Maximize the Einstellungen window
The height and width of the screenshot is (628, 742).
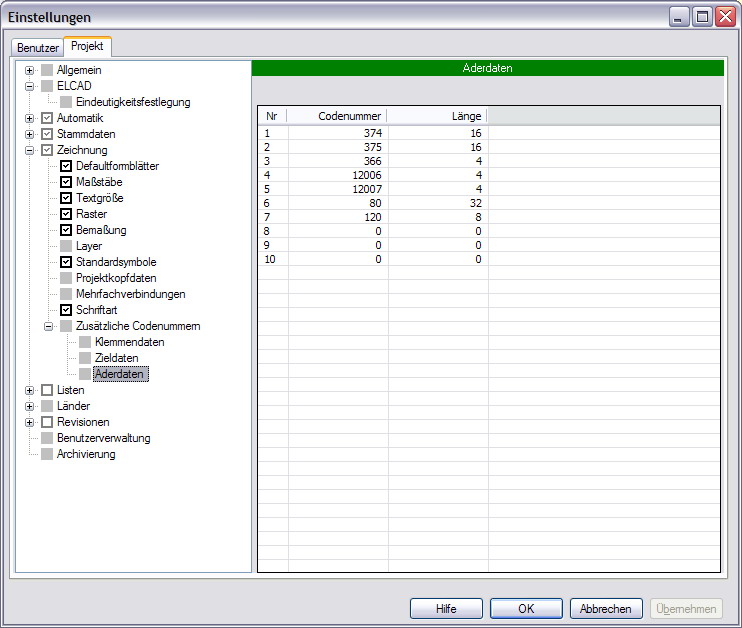click(x=703, y=17)
